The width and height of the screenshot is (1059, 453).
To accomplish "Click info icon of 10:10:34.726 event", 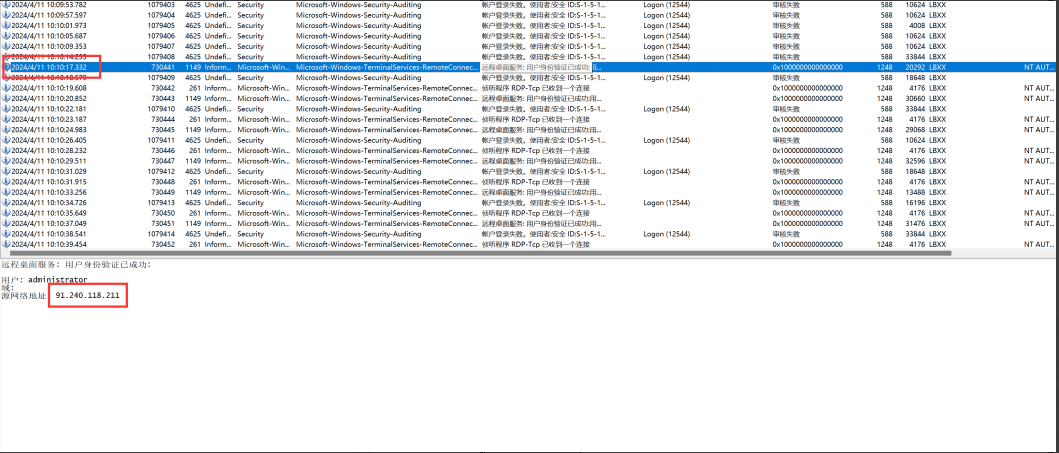I will pyautogui.click(x=6, y=203).
